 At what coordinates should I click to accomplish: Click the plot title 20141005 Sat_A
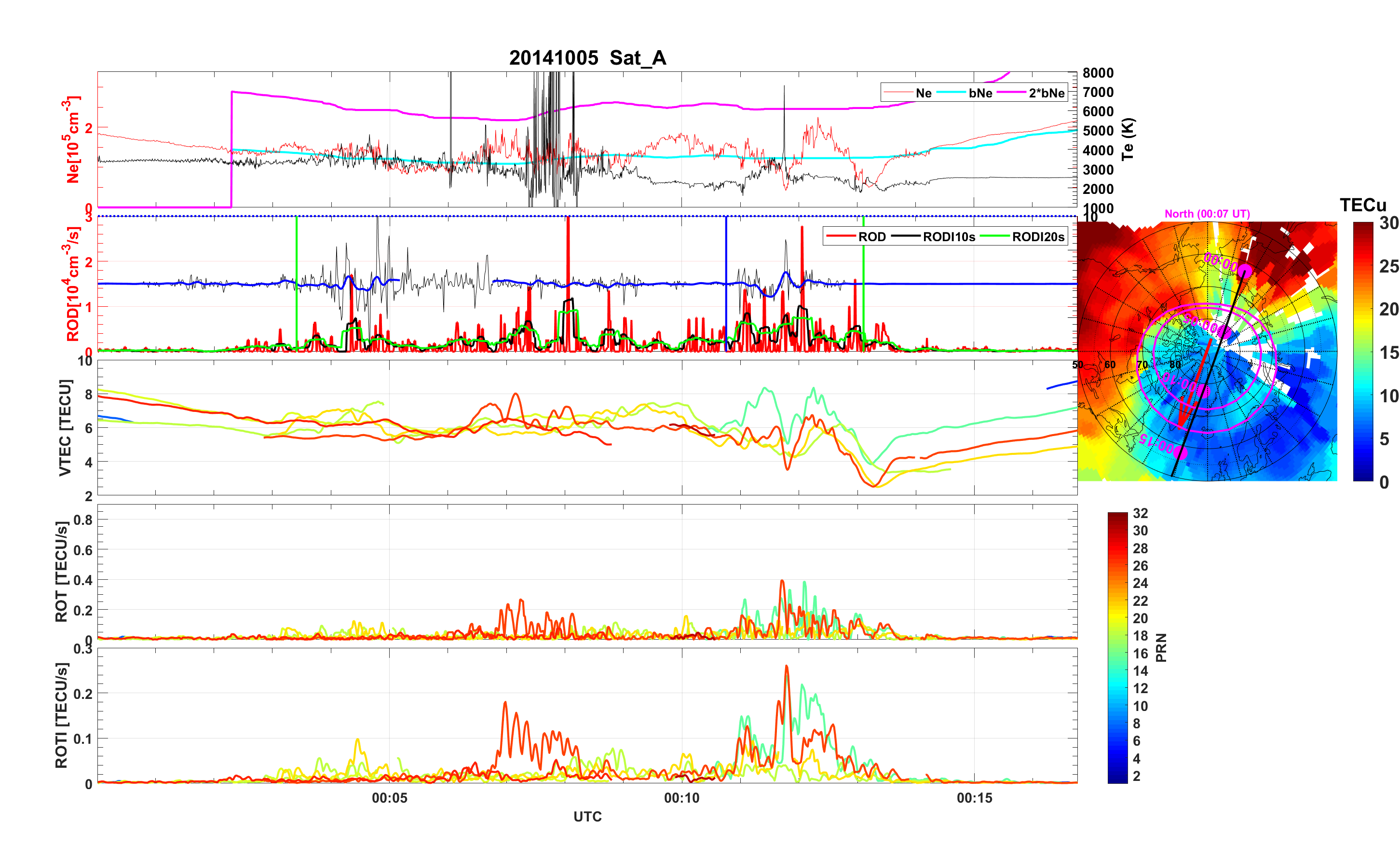tap(587, 58)
